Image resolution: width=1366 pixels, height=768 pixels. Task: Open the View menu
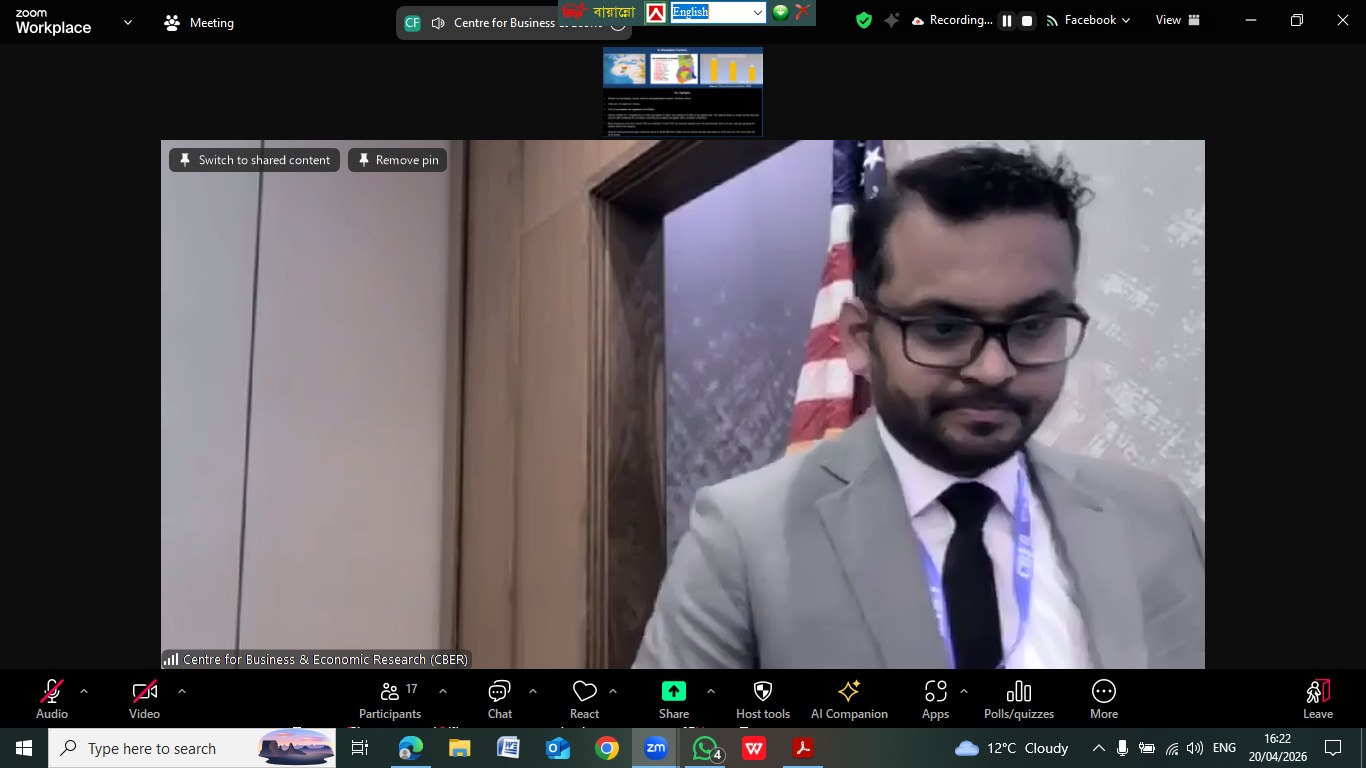(1177, 21)
